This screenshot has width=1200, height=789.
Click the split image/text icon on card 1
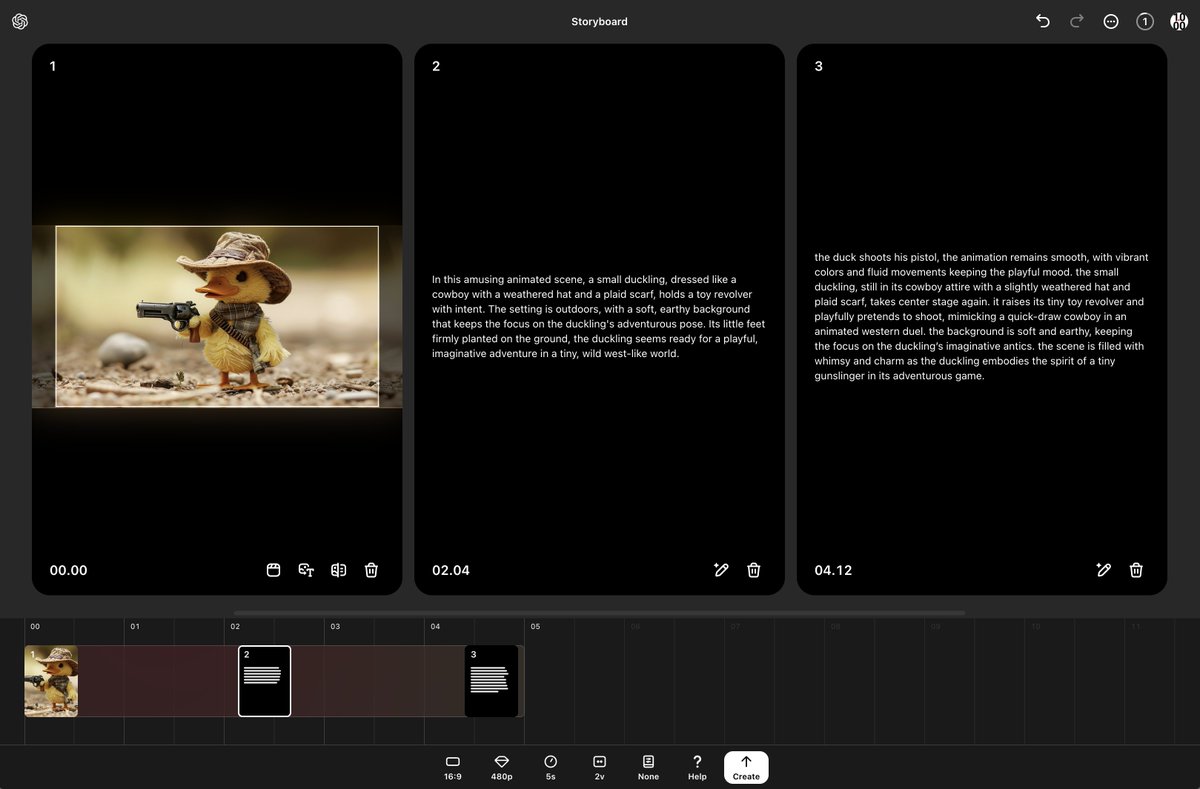click(339, 570)
